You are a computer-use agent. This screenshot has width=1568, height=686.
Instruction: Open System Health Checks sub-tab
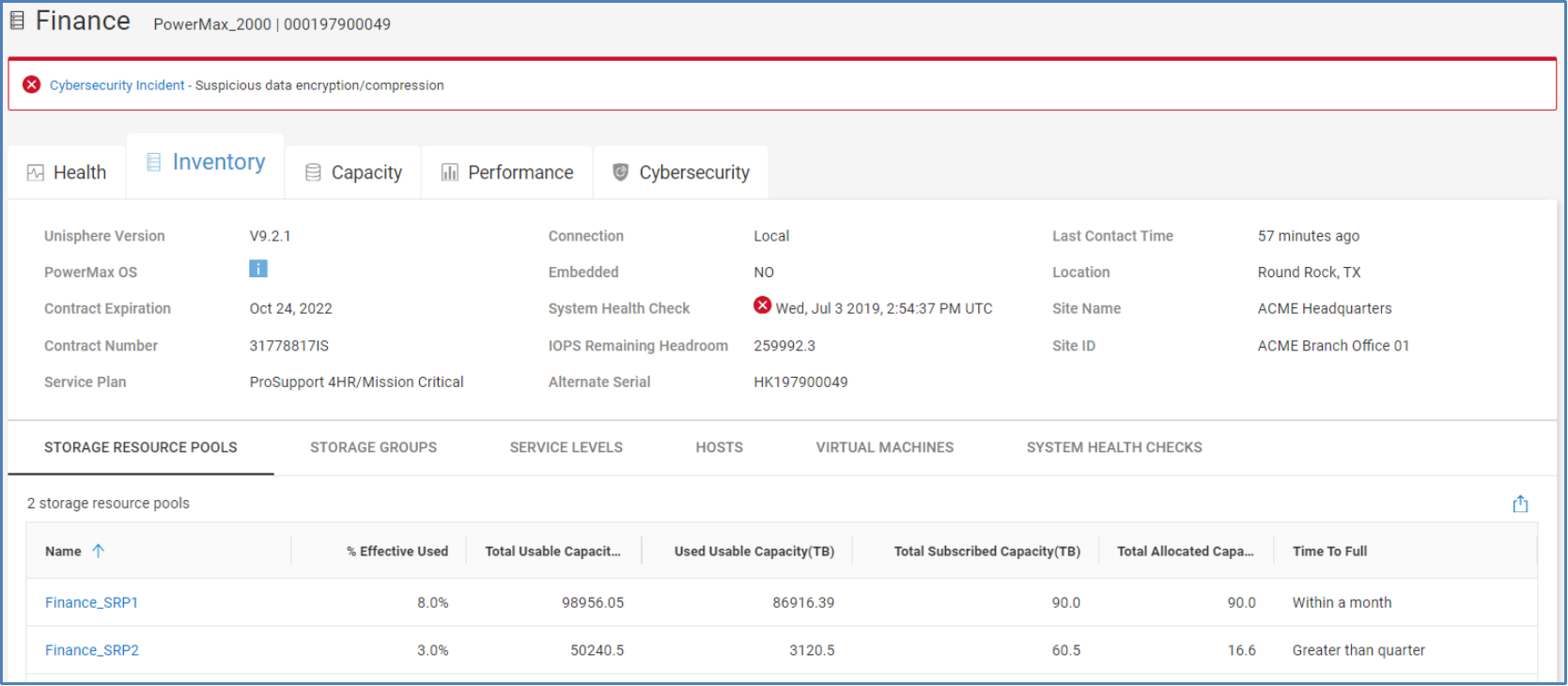click(x=1114, y=447)
